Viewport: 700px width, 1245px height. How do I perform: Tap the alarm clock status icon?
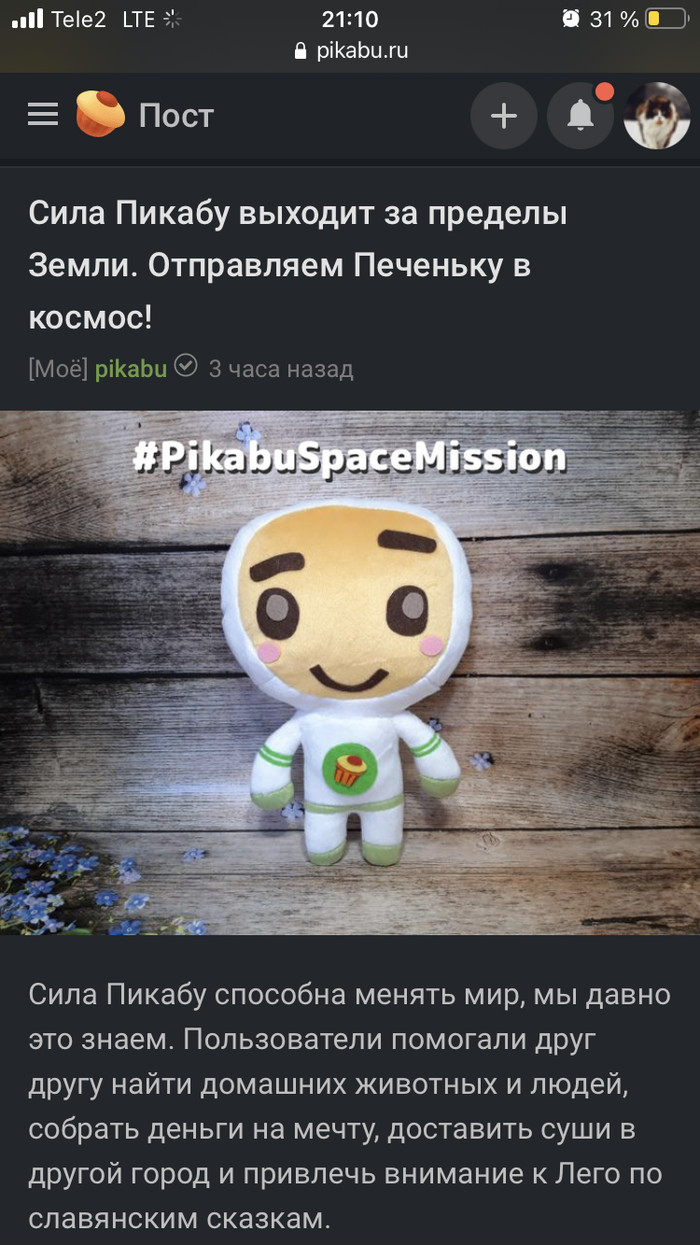(571, 18)
